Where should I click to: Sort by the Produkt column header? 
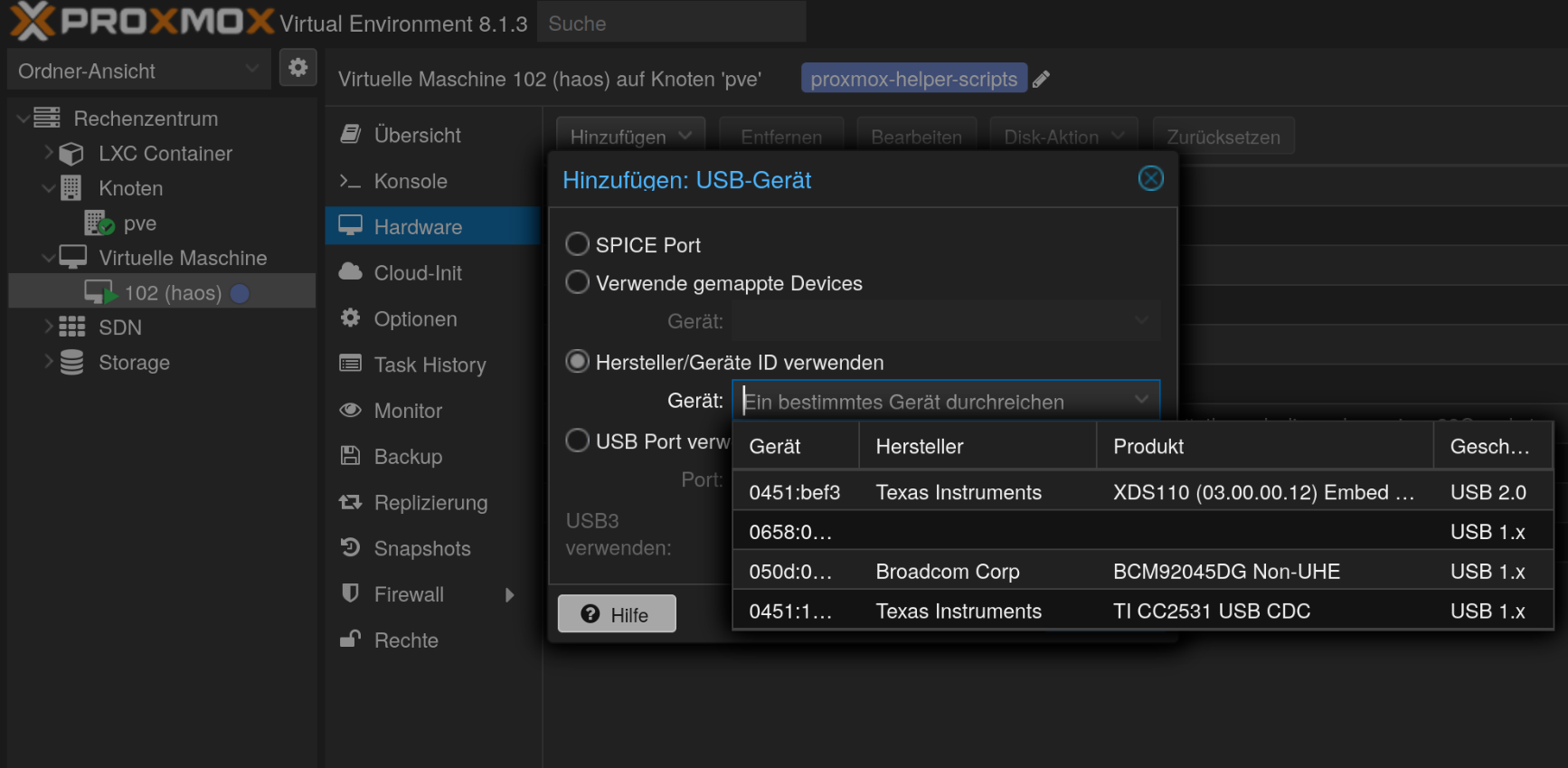tap(1265, 446)
